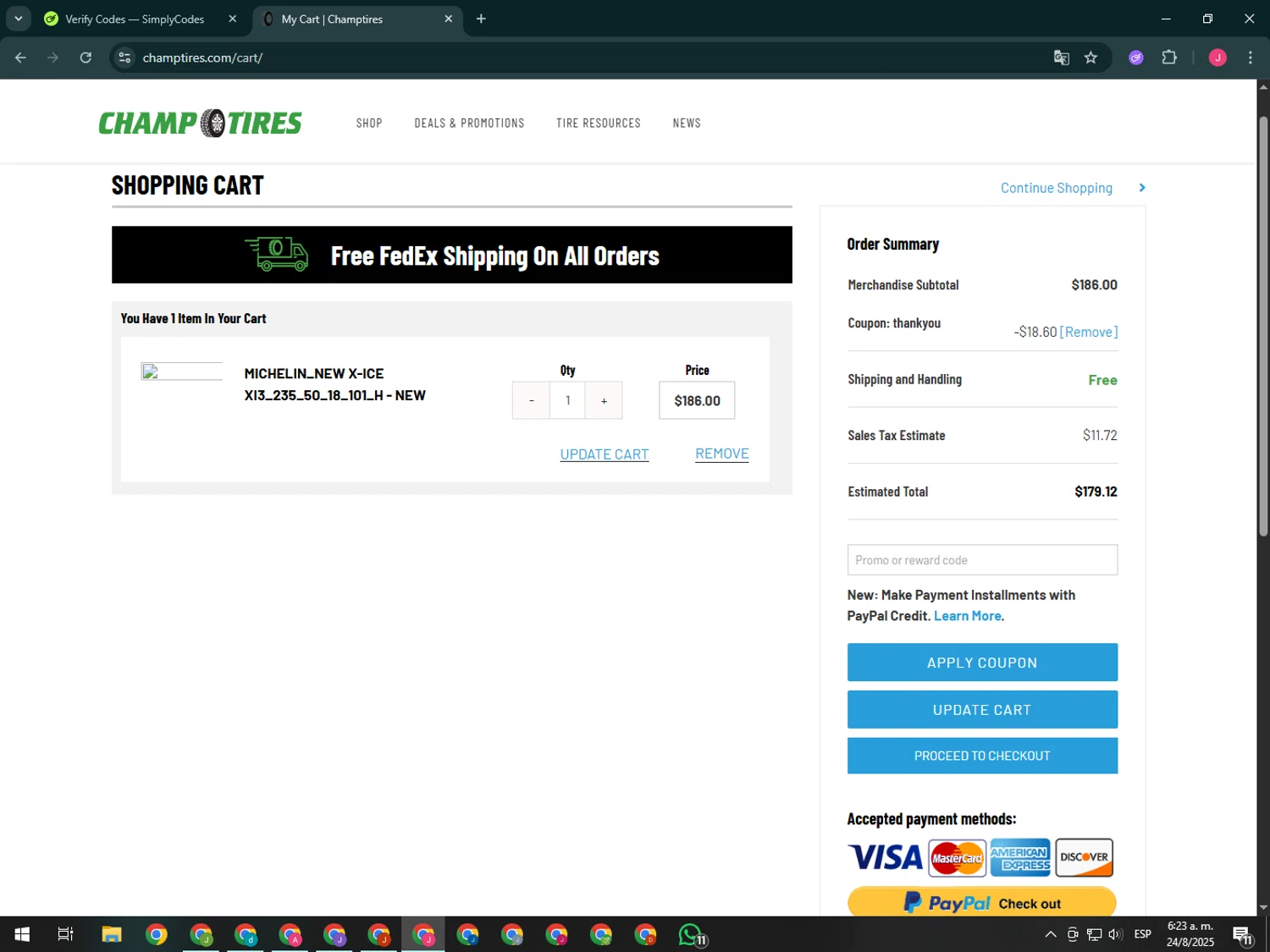Image resolution: width=1270 pixels, height=952 pixels.
Task: Bookmark this page with star icon
Action: point(1091,58)
